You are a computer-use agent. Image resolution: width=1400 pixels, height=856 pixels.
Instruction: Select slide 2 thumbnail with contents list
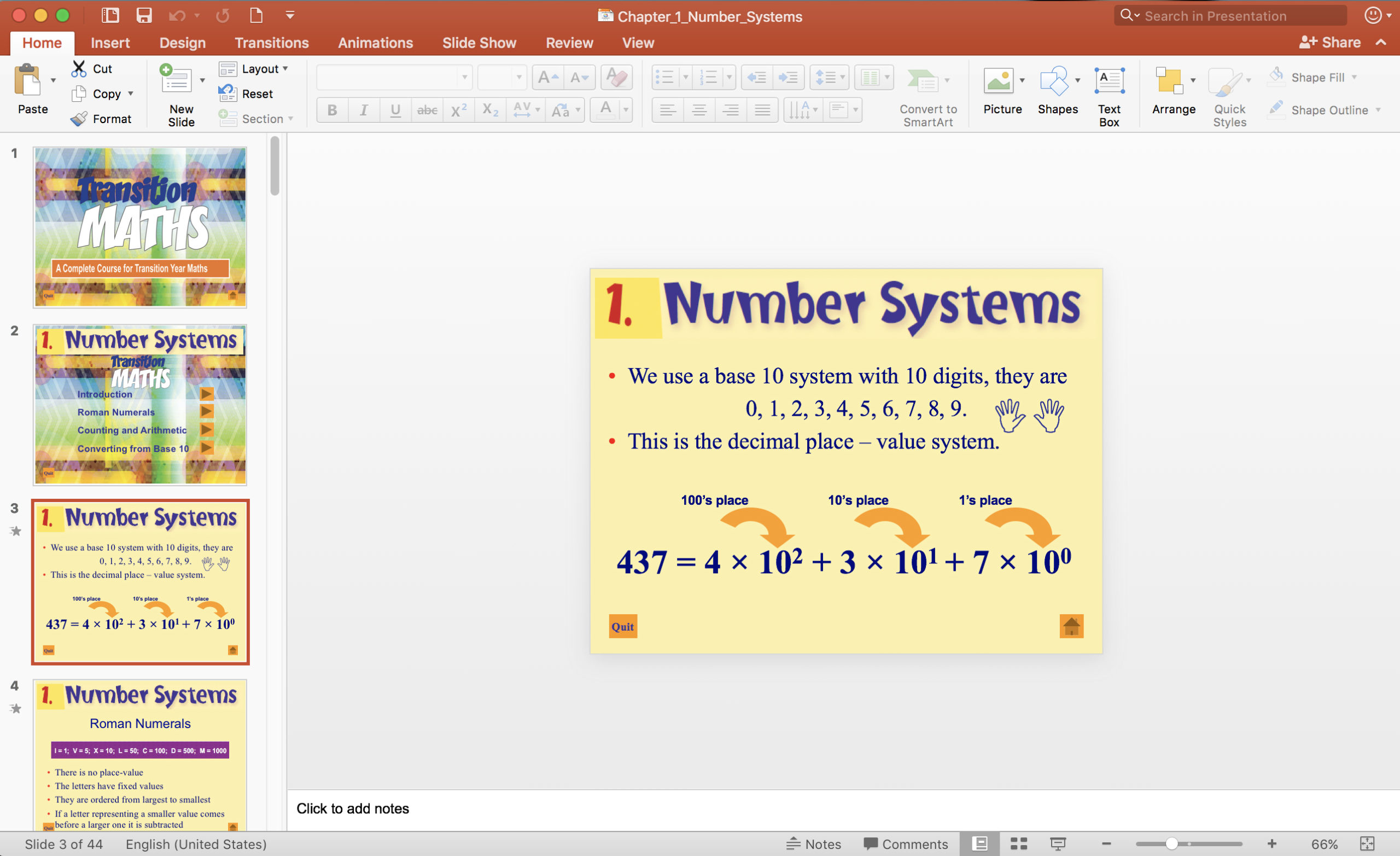(140, 405)
